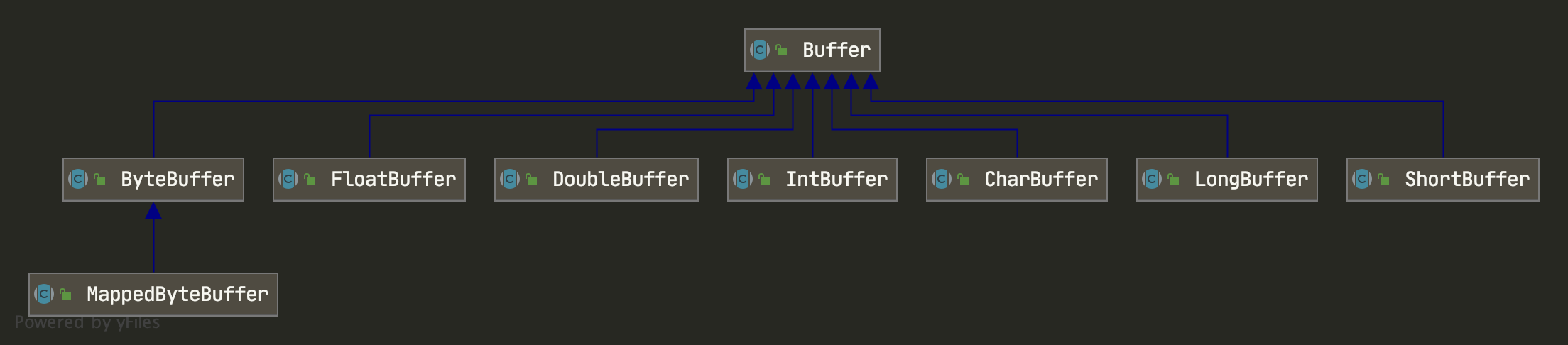
Task: Select the ByteBuffer class name text
Action: [x=177, y=179]
